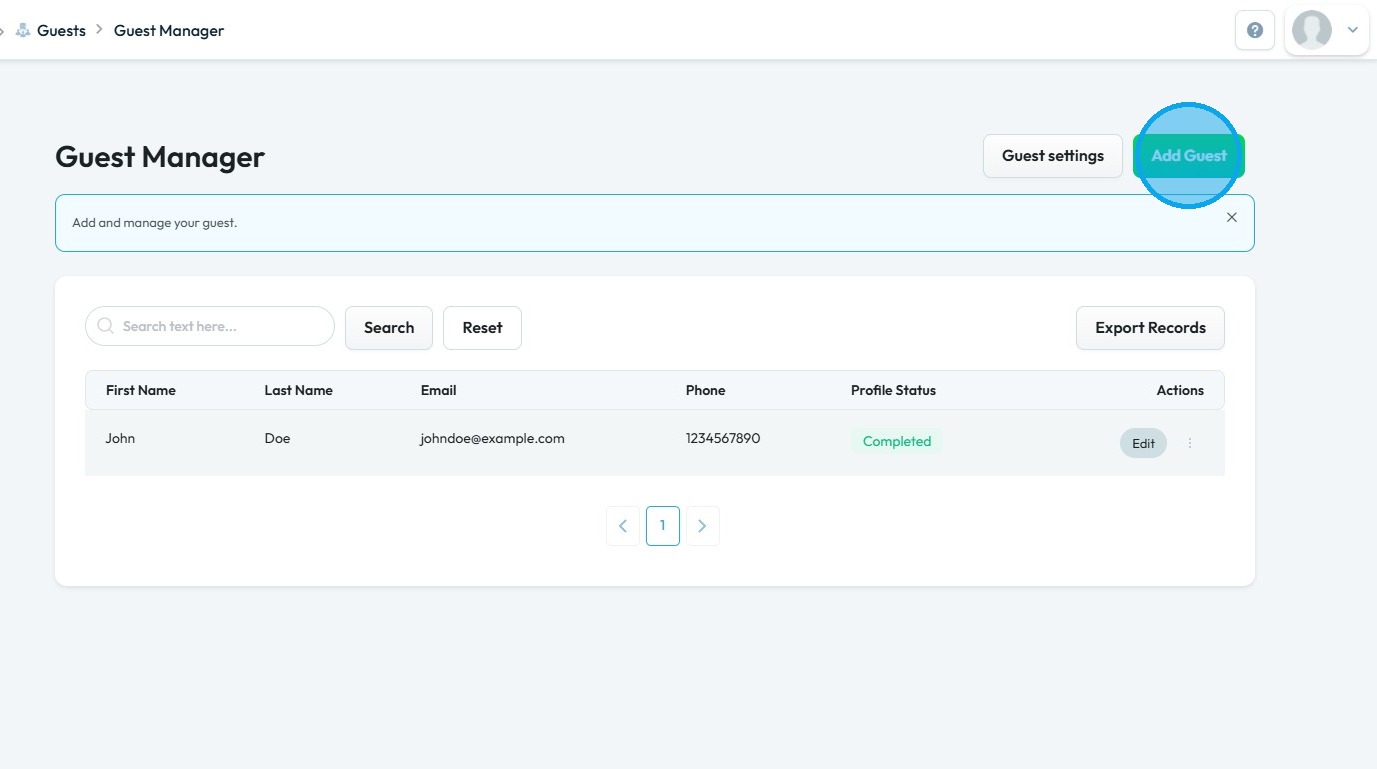Focus the search text field
1377x769 pixels.
click(222, 326)
